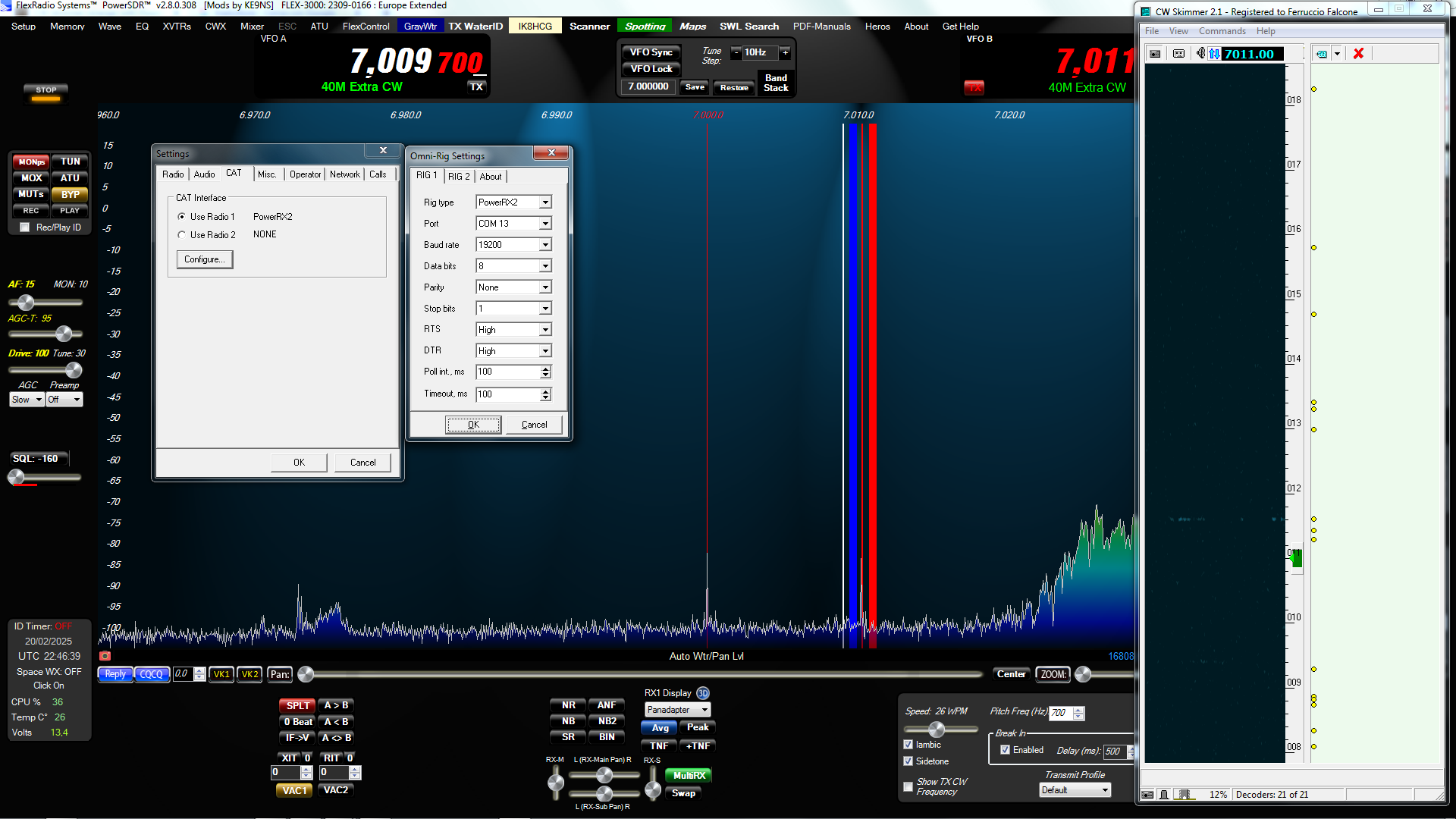This screenshot has width=1456, height=819.
Task: Open the callsign tag dropdown arrow in CW Skimmer
Action: 1338,54
